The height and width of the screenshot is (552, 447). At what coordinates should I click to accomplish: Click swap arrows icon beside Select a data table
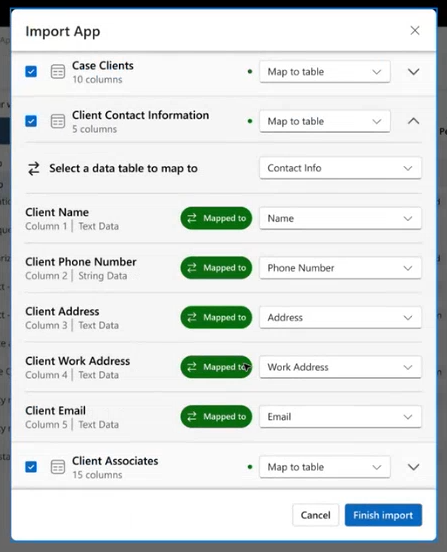(x=34, y=168)
